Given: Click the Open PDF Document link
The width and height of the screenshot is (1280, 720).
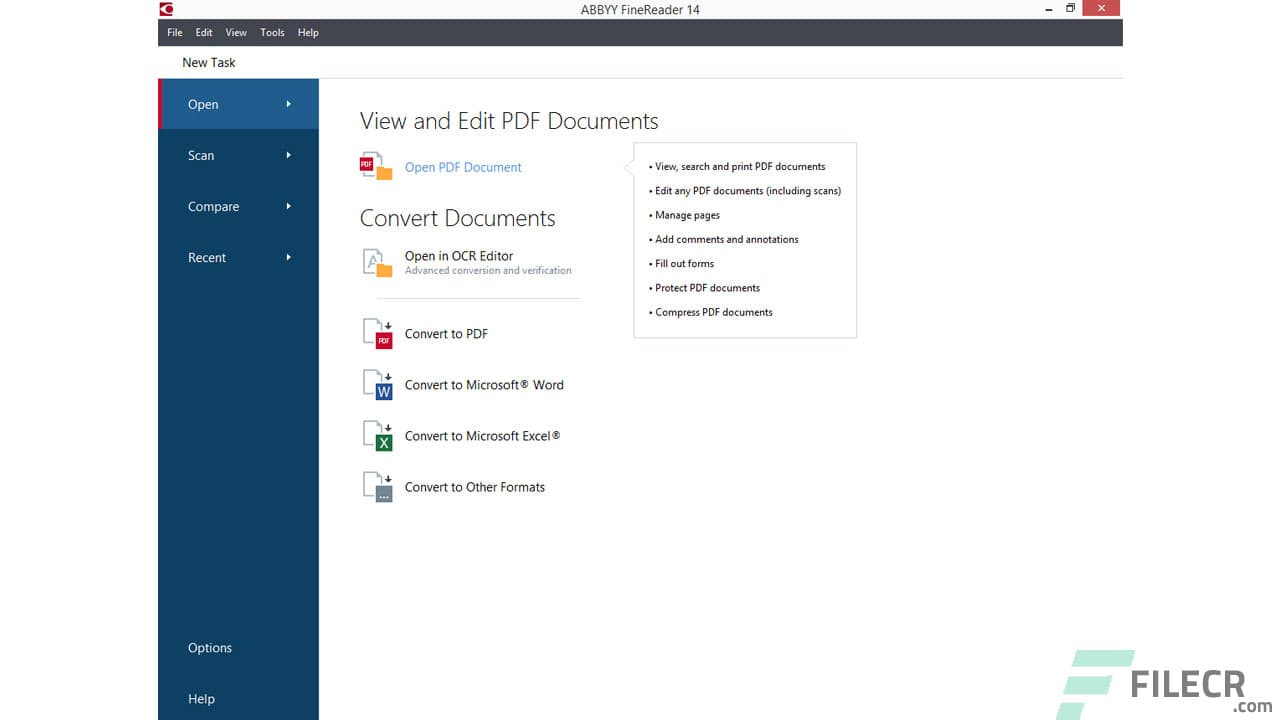Looking at the screenshot, I should 463,167.
